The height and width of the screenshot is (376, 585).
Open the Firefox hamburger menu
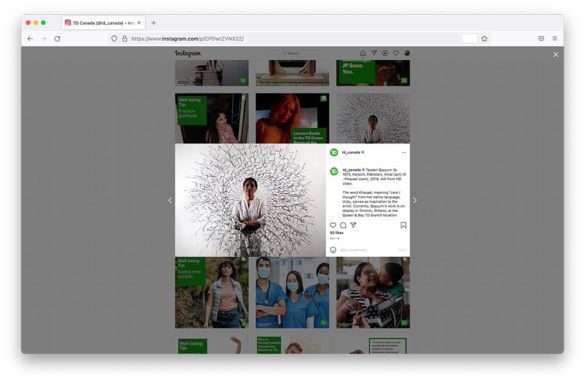[x=555, y=38]
